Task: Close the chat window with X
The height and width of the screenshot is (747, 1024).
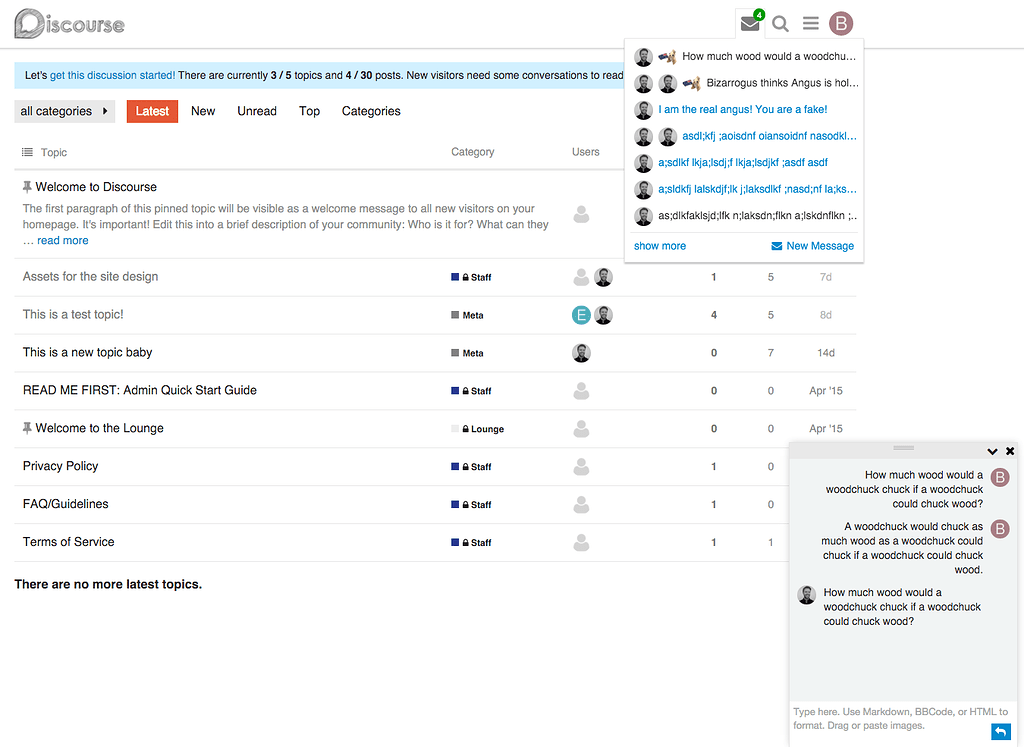Action: point(1010,452)
